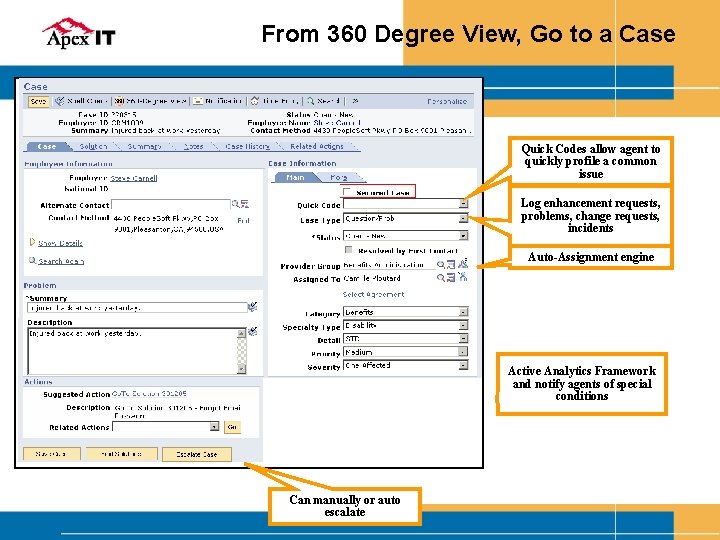The height and width of the screenshot is (540, 720).
Task: Click the Find Solutions button
Action: pos(122,454)
